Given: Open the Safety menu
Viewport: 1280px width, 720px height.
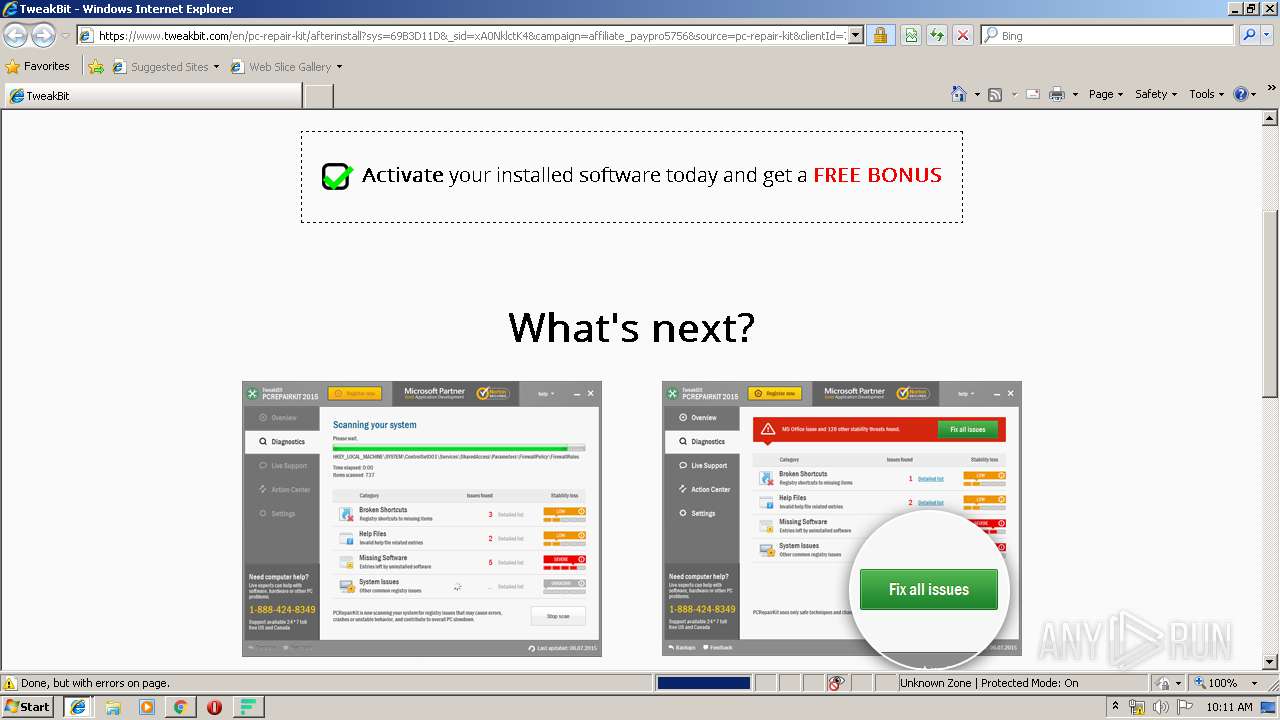Looking at the screenshot, I should tap(1156, 94).
